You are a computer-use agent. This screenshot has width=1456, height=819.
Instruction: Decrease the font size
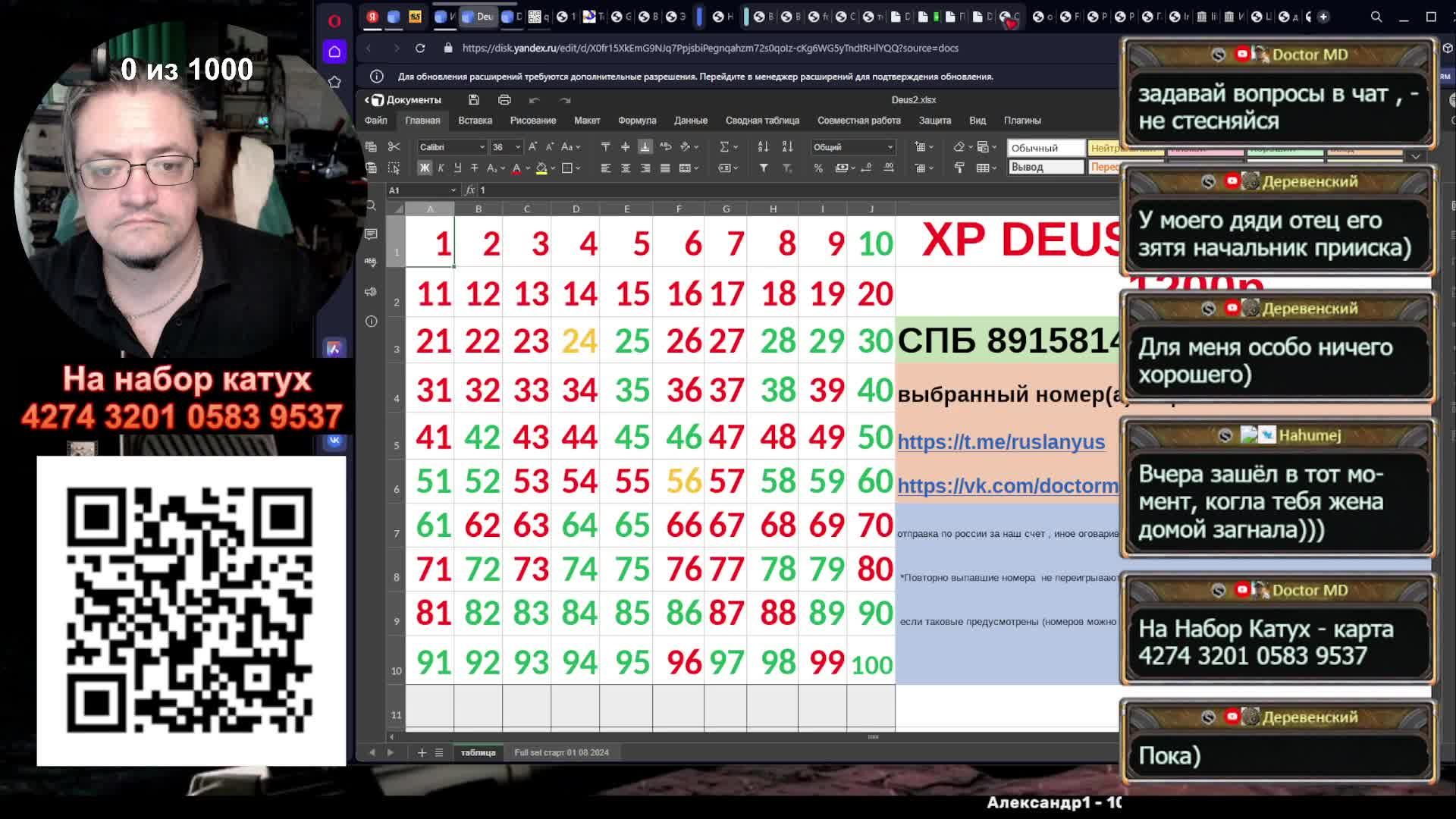click(550, 146)
